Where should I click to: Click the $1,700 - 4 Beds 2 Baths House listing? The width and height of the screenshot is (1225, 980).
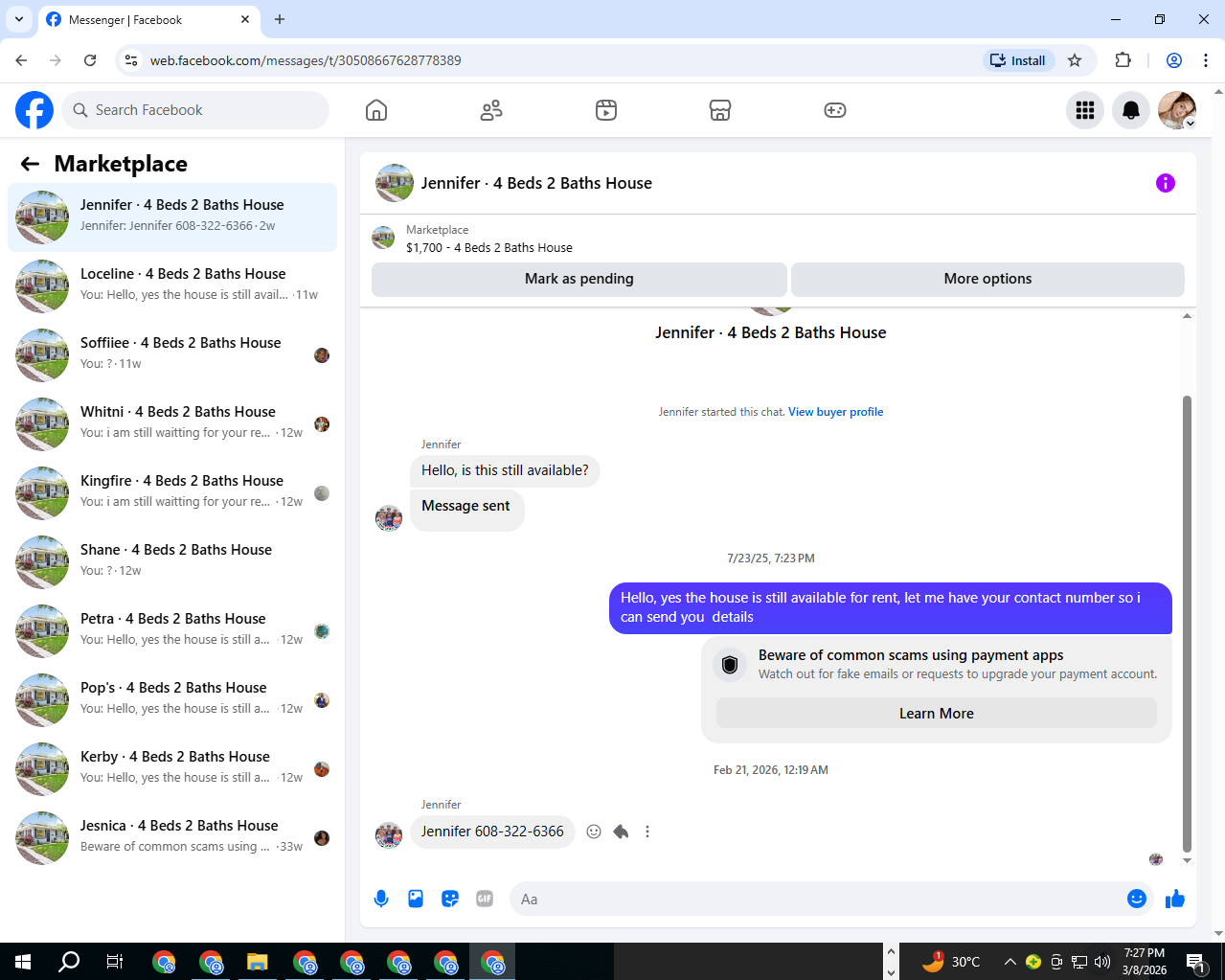coord(489,247)
